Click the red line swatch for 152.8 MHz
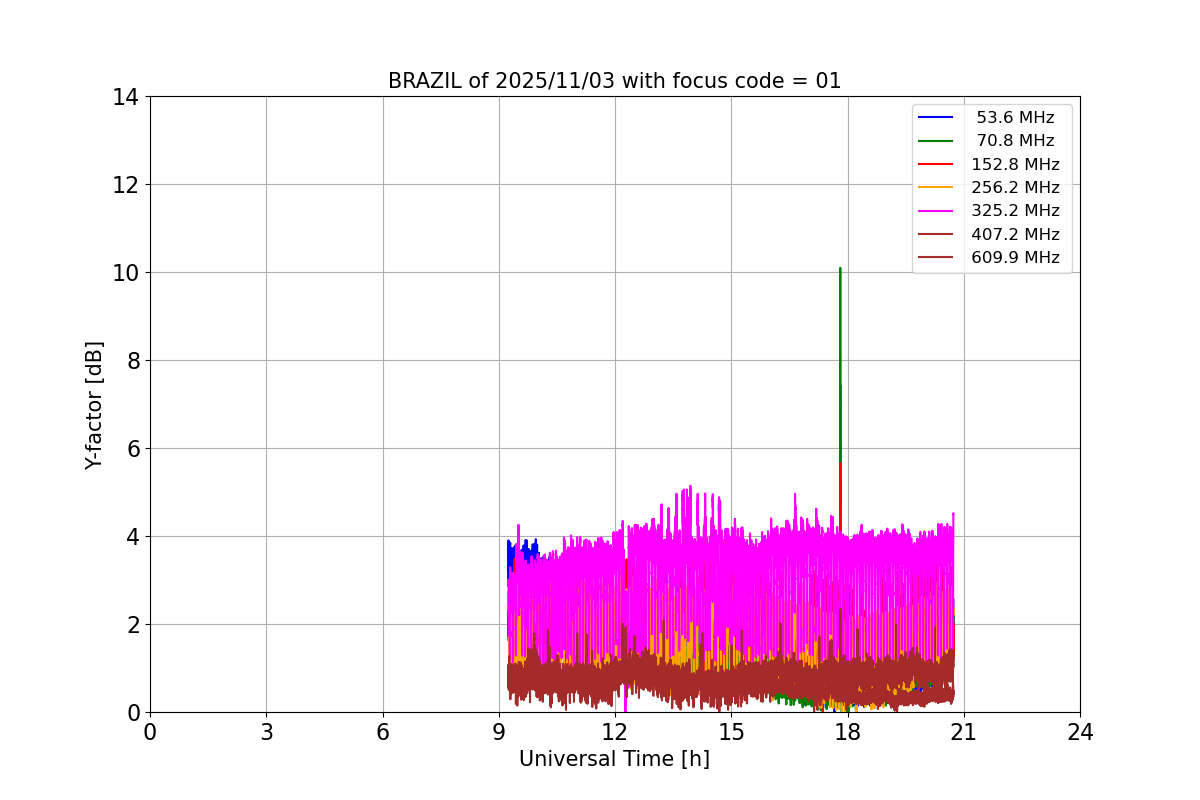The width and height of the screenshot is (1200, 800). pos(936,164)
